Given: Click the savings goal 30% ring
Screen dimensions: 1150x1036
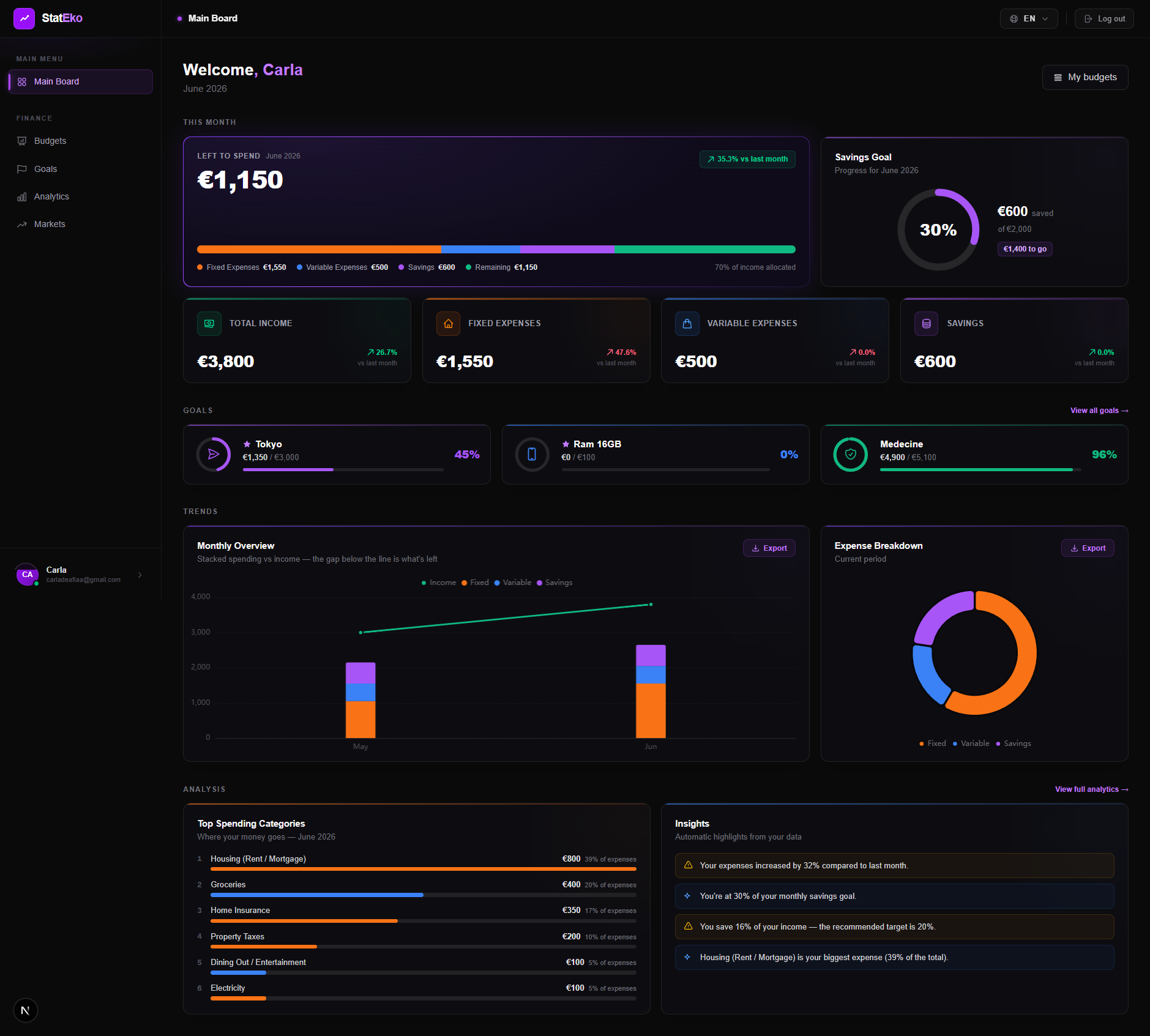Looking at the screenshot, I should click(x=938, y=229).
